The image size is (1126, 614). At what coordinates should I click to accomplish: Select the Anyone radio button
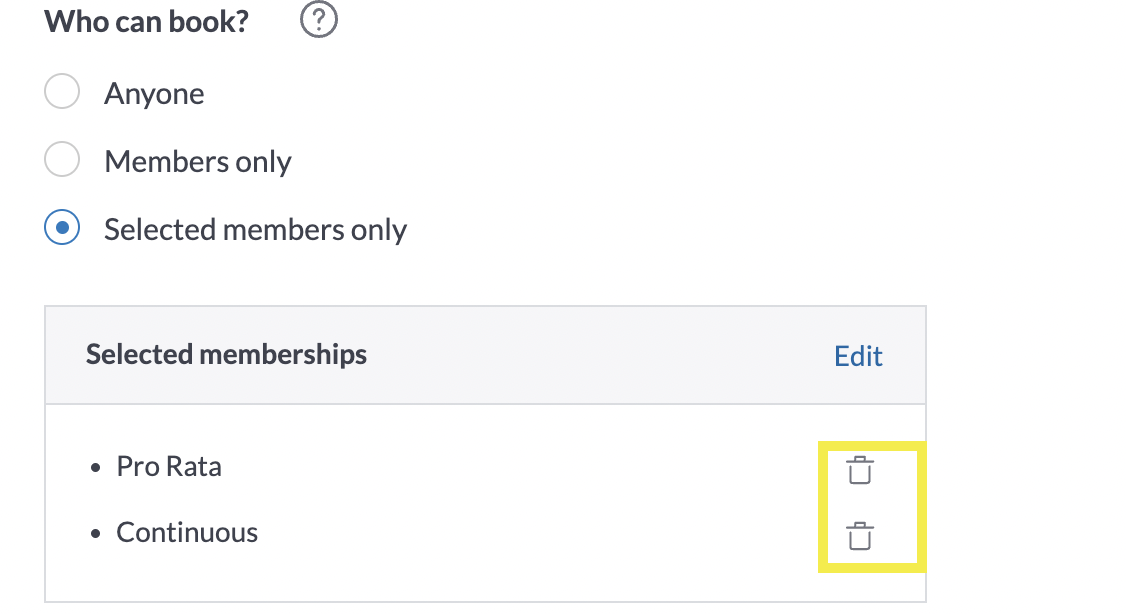(62, 93)
